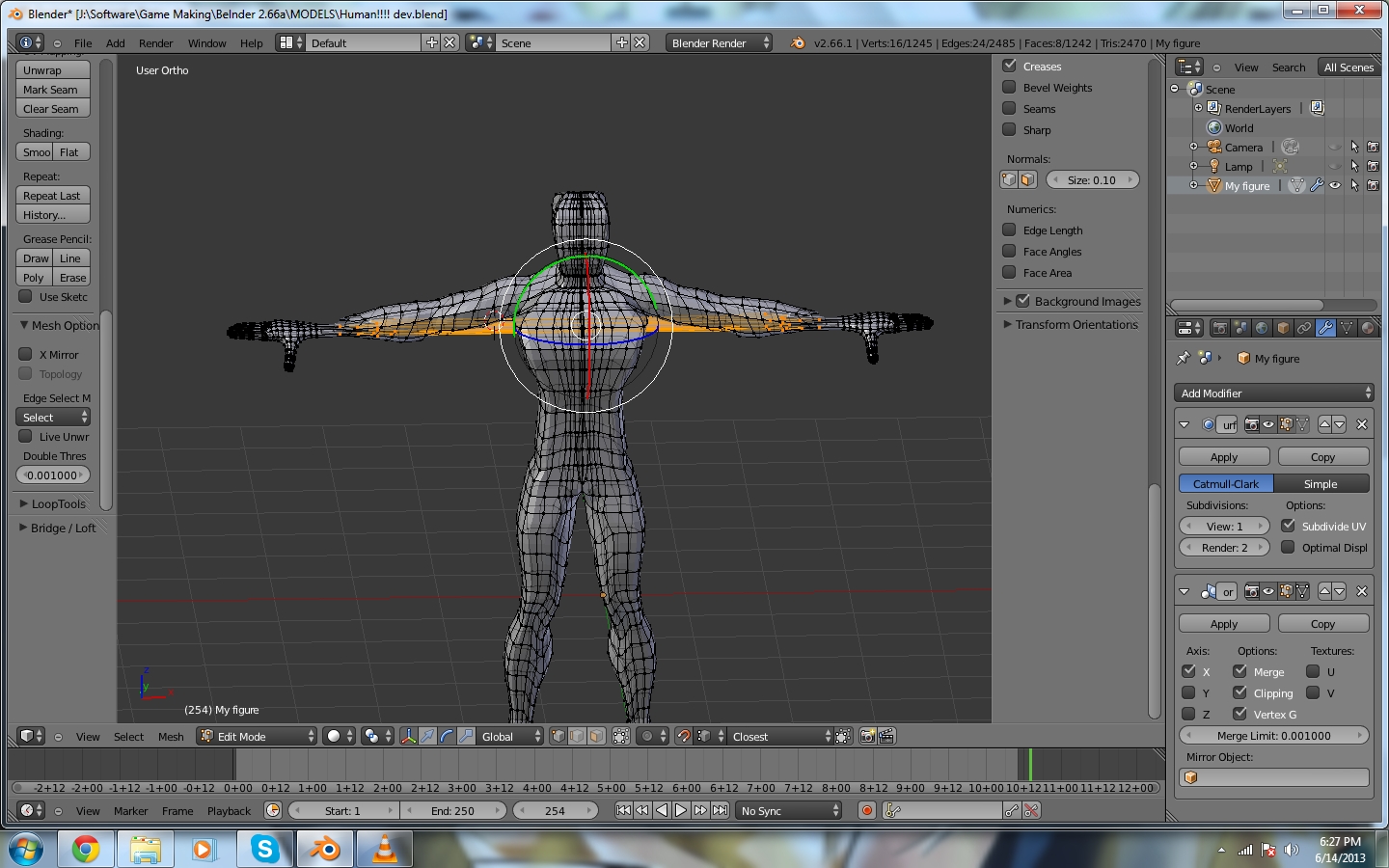Turn on Edge Length numerics
This screenshot has height=868, width=1389.
pos(1009,230)
